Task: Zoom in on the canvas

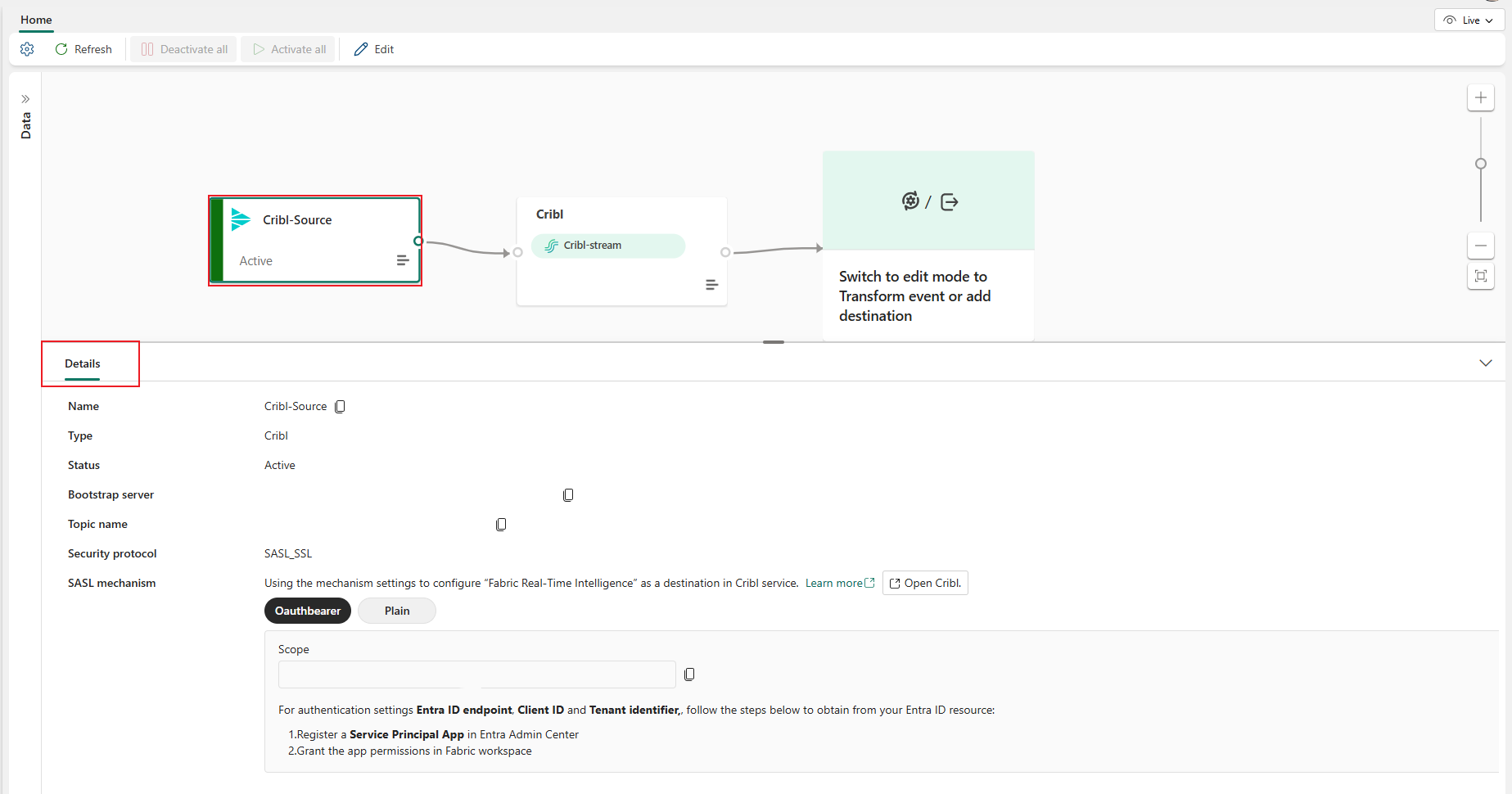Action: [1481, 97]
